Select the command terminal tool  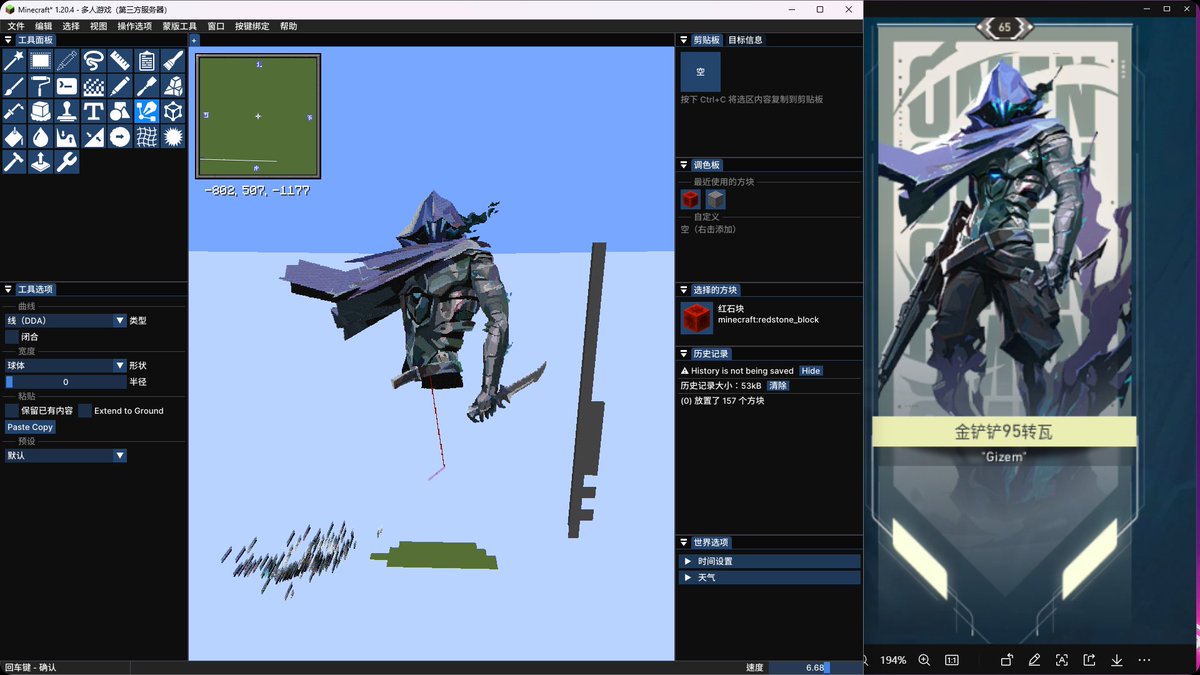(x=67, y=85)
